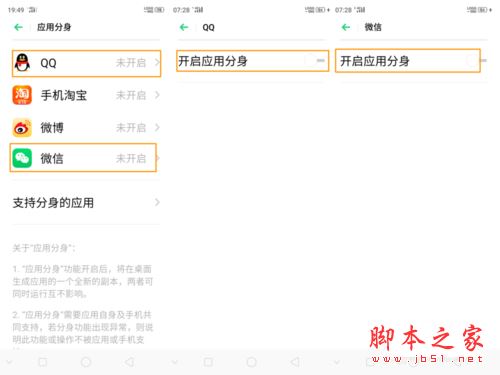Open 手机淘宝 row chevron
The height and width of the screenshot is (375, 500).
tap(157, 95)
